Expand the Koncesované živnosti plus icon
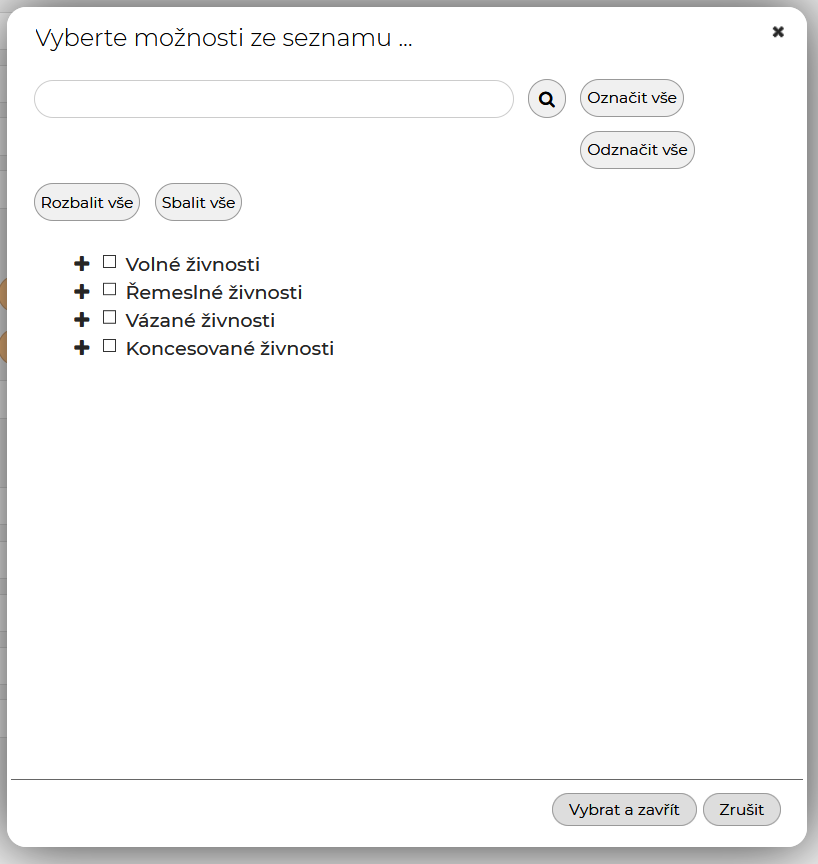This screenshot has width=818, height=864. (x=82, y=348)
